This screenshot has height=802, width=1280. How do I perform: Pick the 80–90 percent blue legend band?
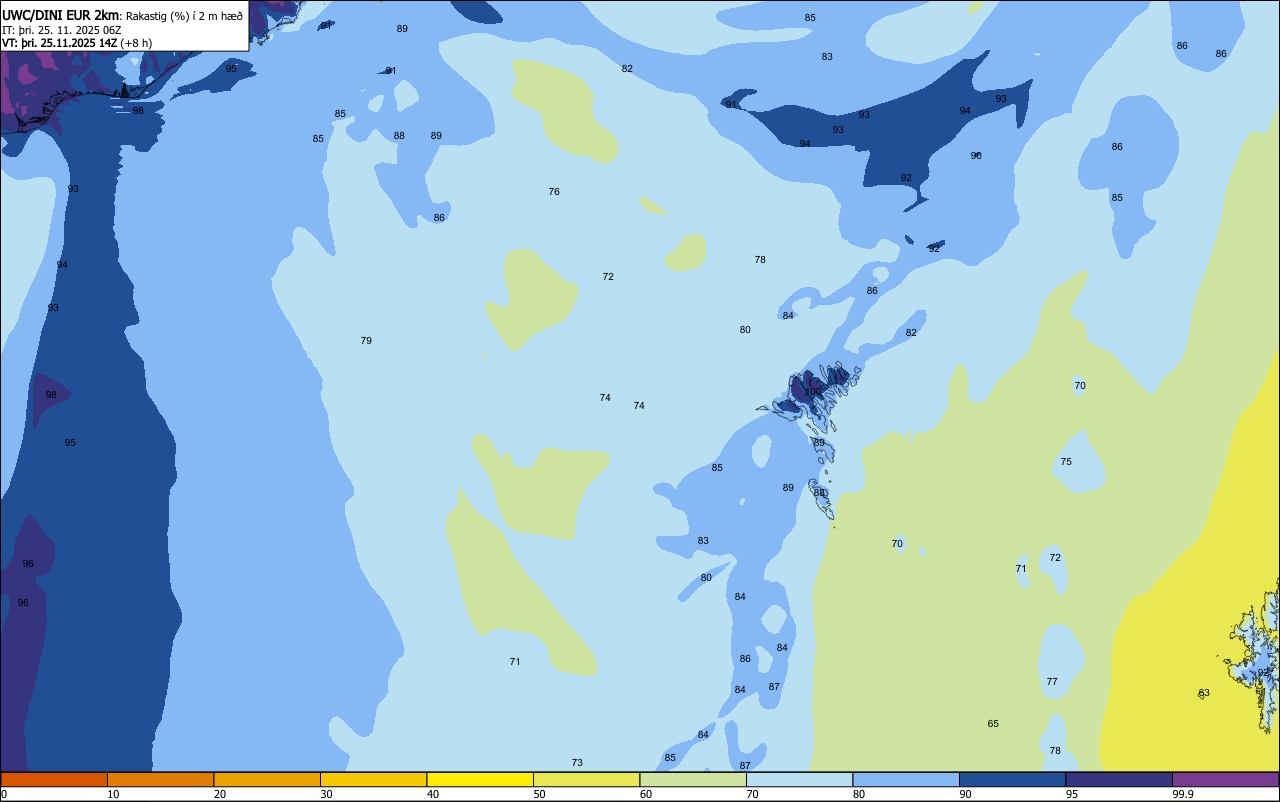906,779
